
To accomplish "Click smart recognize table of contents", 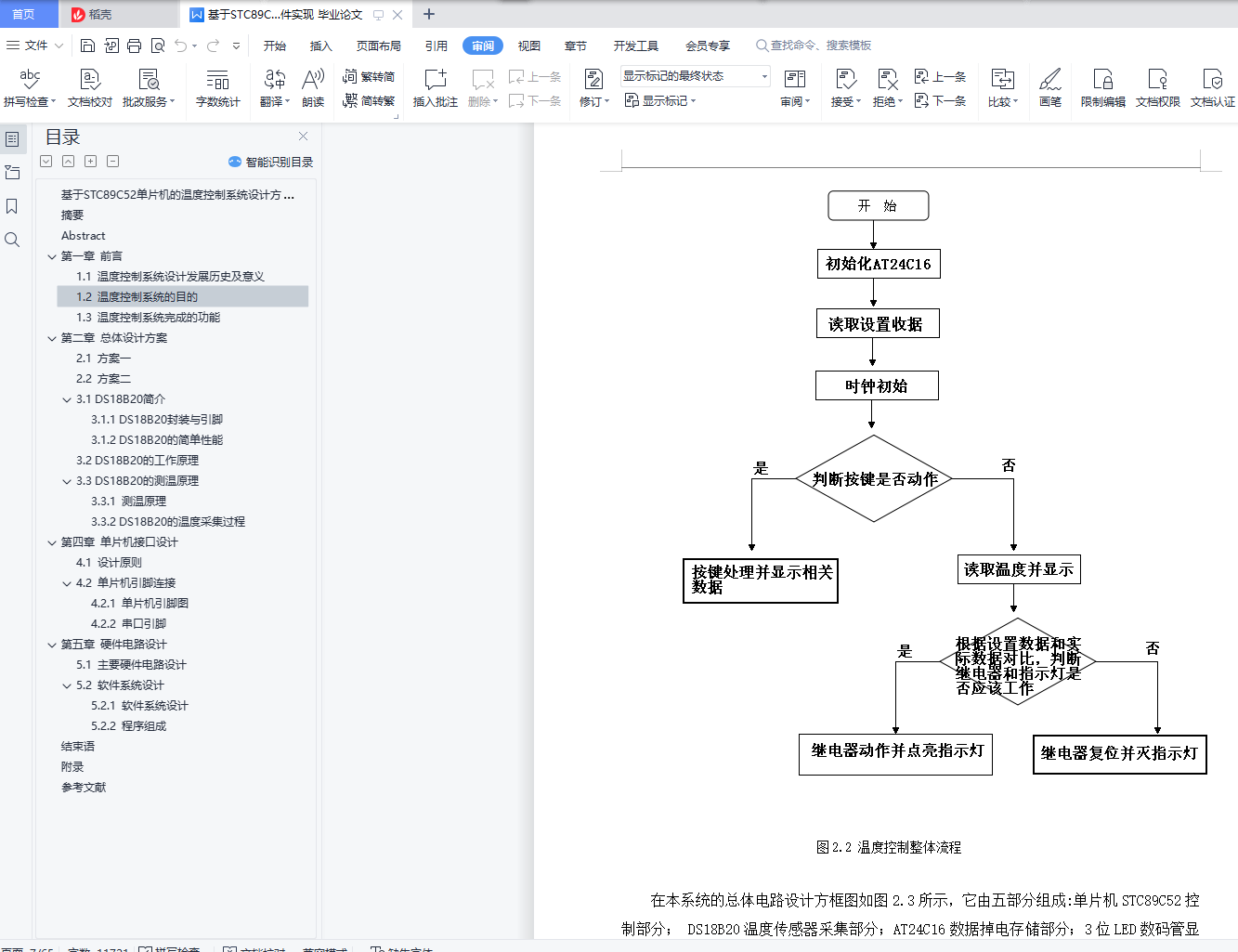I will pos(270,162).
